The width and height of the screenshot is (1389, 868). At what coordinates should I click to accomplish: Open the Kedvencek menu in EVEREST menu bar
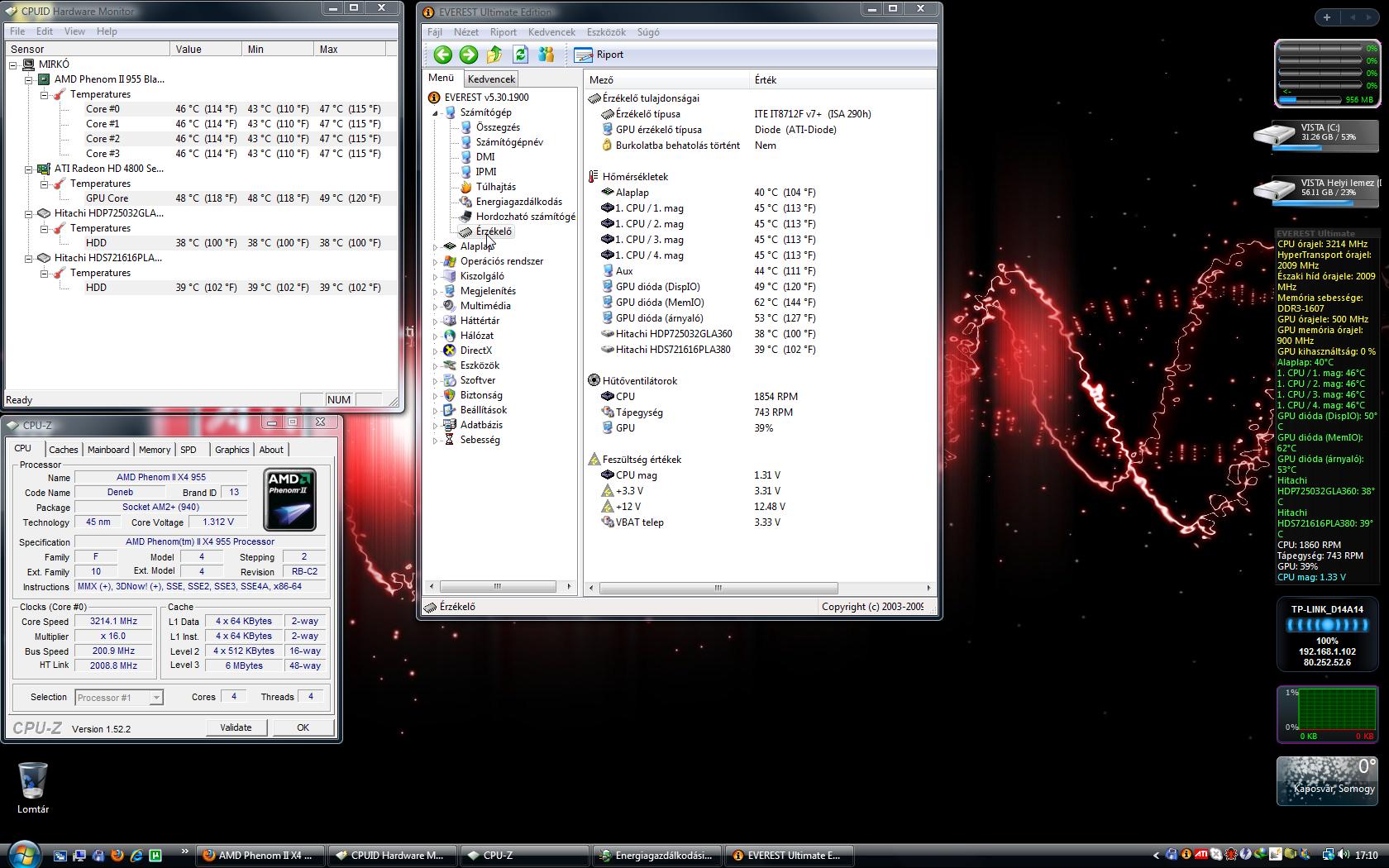551,32
